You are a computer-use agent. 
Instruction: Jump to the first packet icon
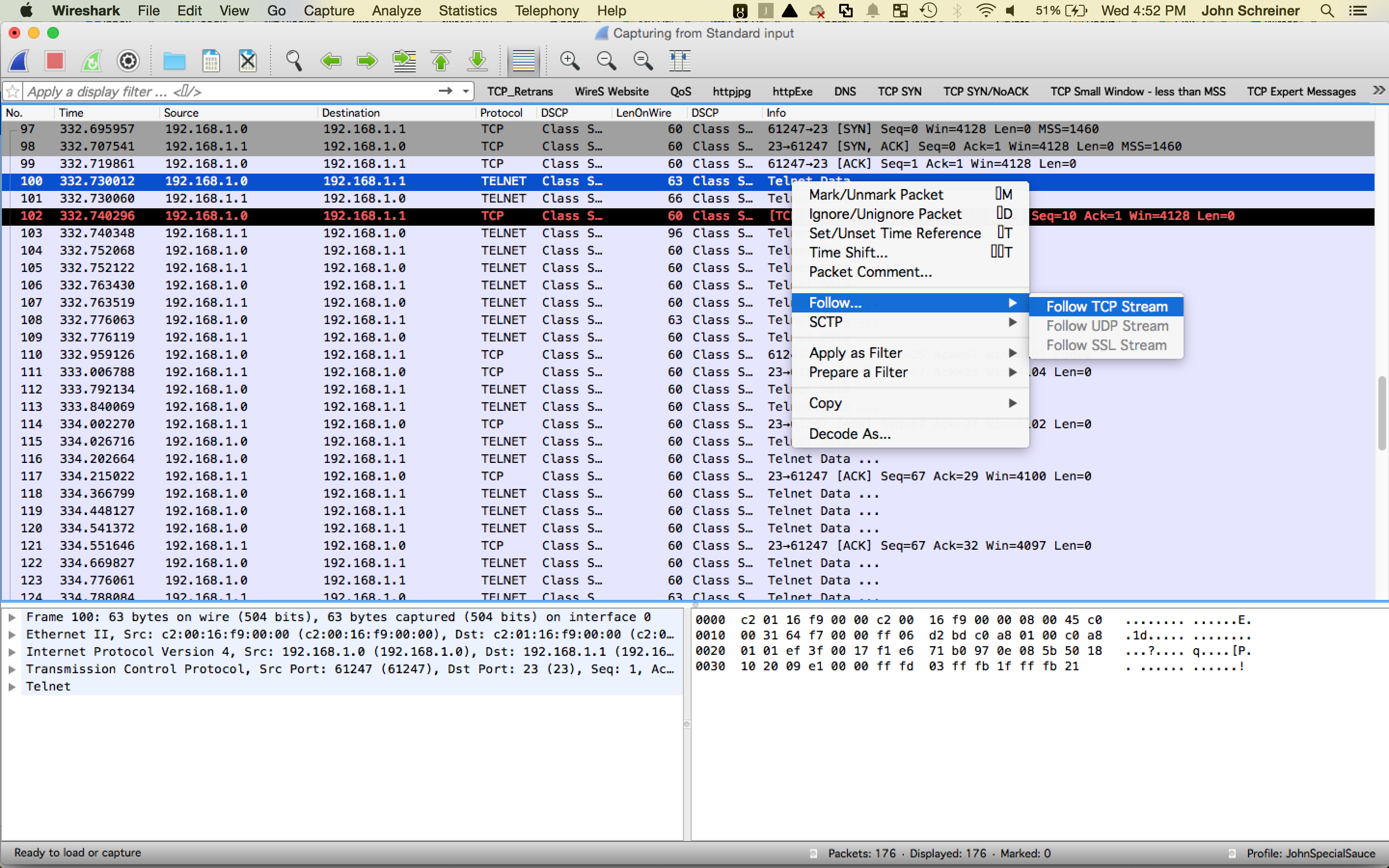(441, 61)
